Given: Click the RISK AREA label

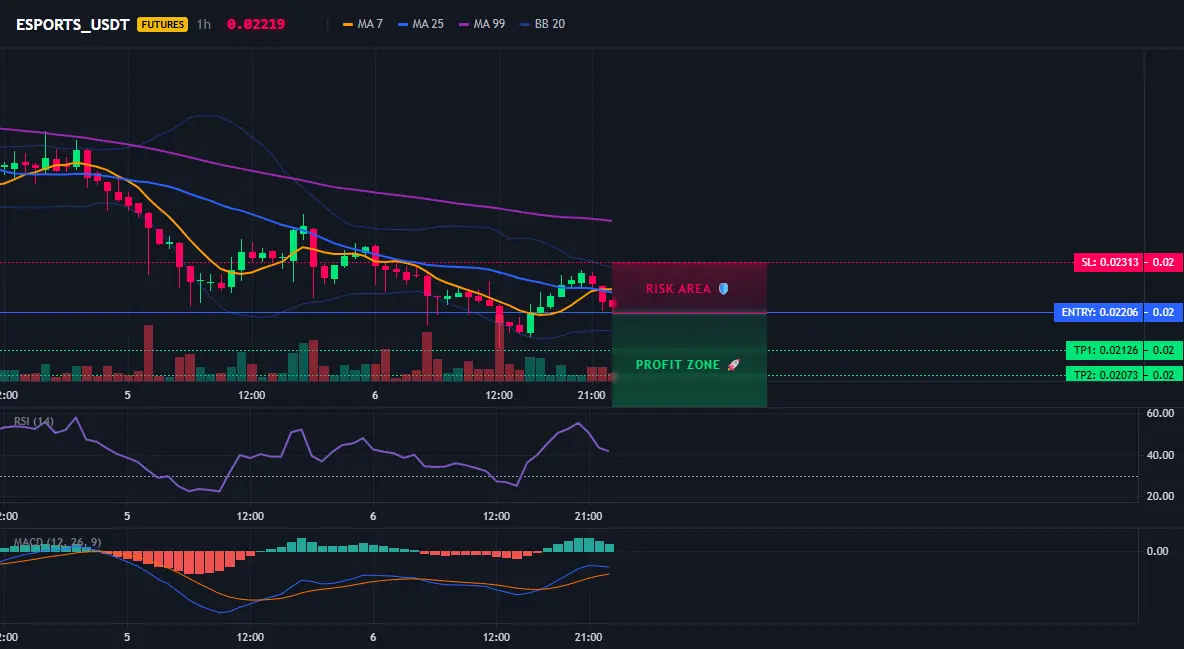Looking at the screenshot, I should (x=678, y=289).
